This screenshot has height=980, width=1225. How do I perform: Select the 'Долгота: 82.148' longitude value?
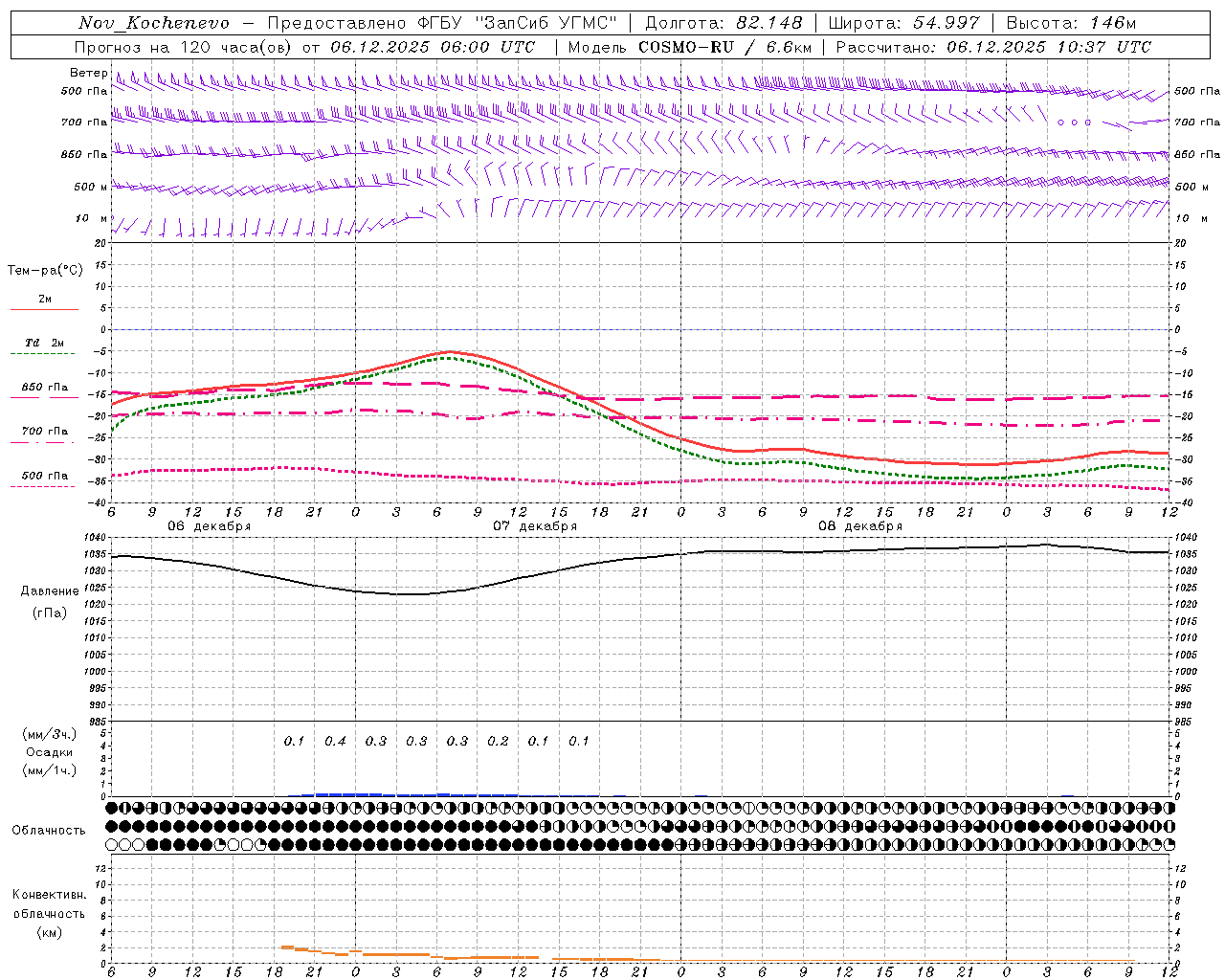click(724, 23)
